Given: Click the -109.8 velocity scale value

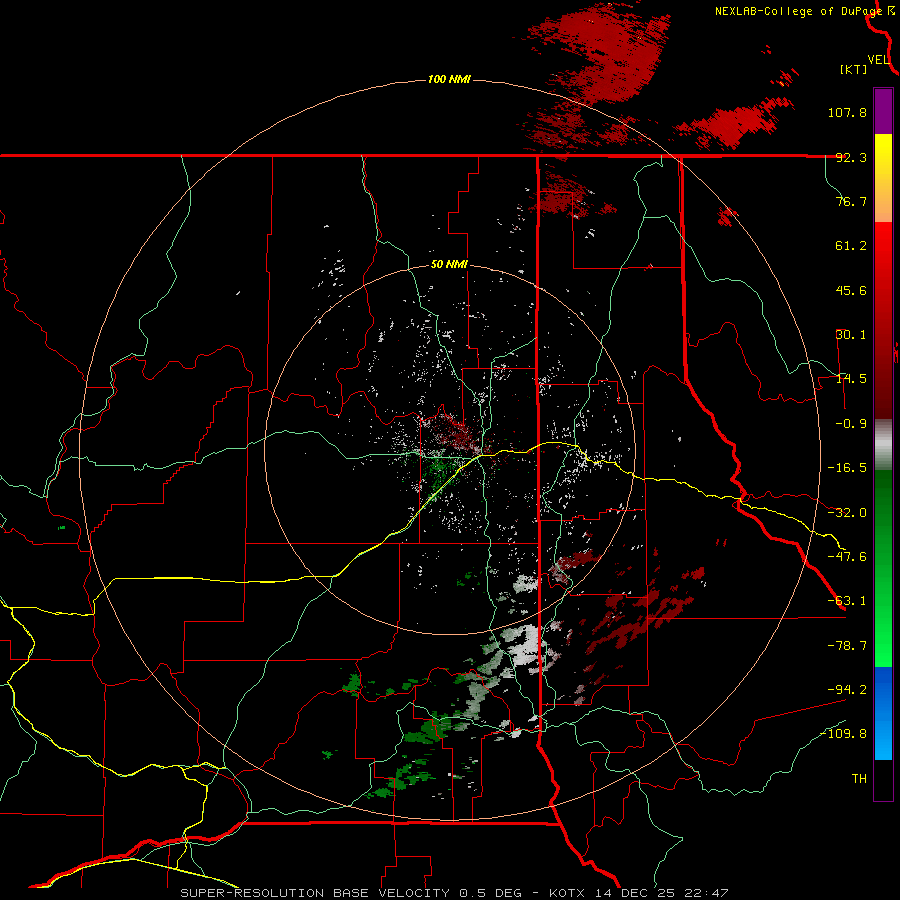Looking at the screenshot, I should [844, 734].
